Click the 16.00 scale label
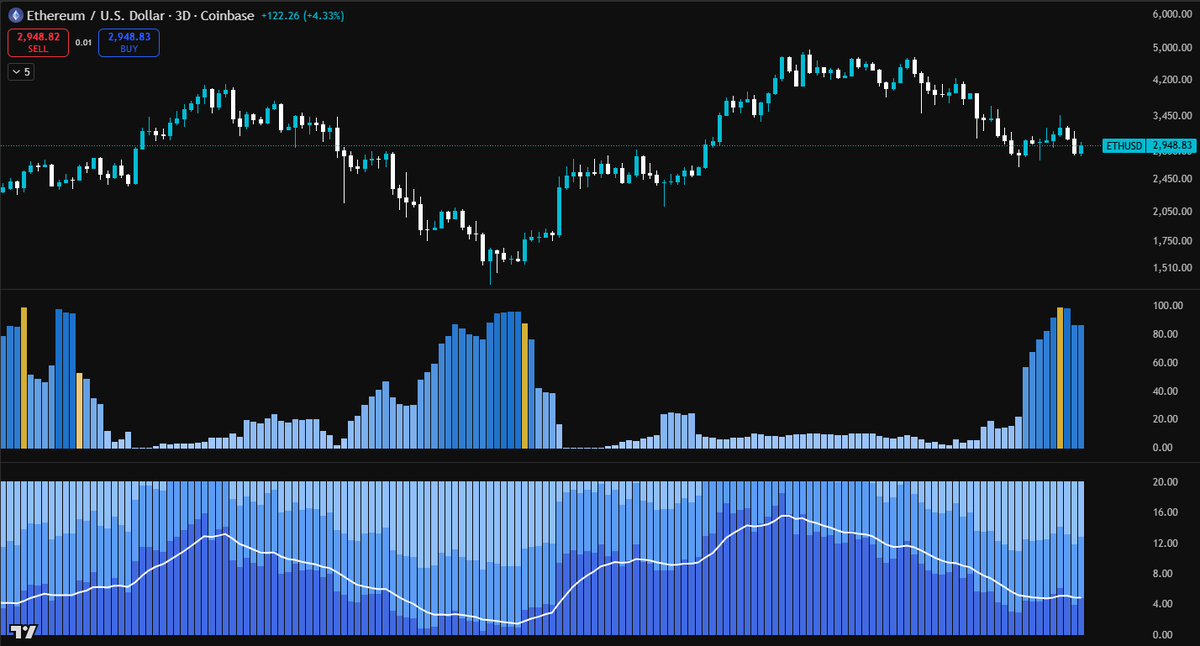This screenshot has height=646, width=1200. coord(1167,512)
